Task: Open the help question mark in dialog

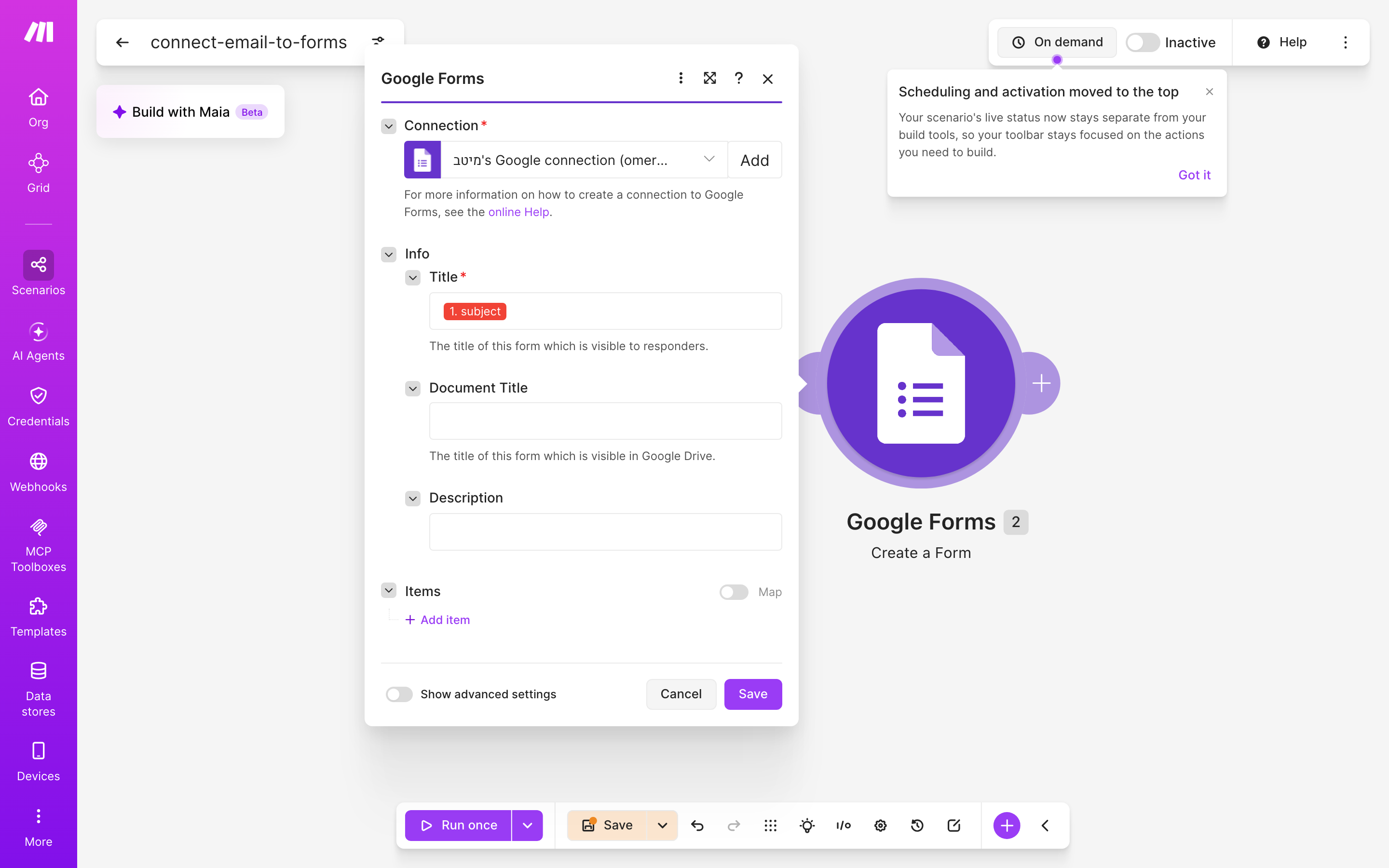Action: click(x=739, y=78)
